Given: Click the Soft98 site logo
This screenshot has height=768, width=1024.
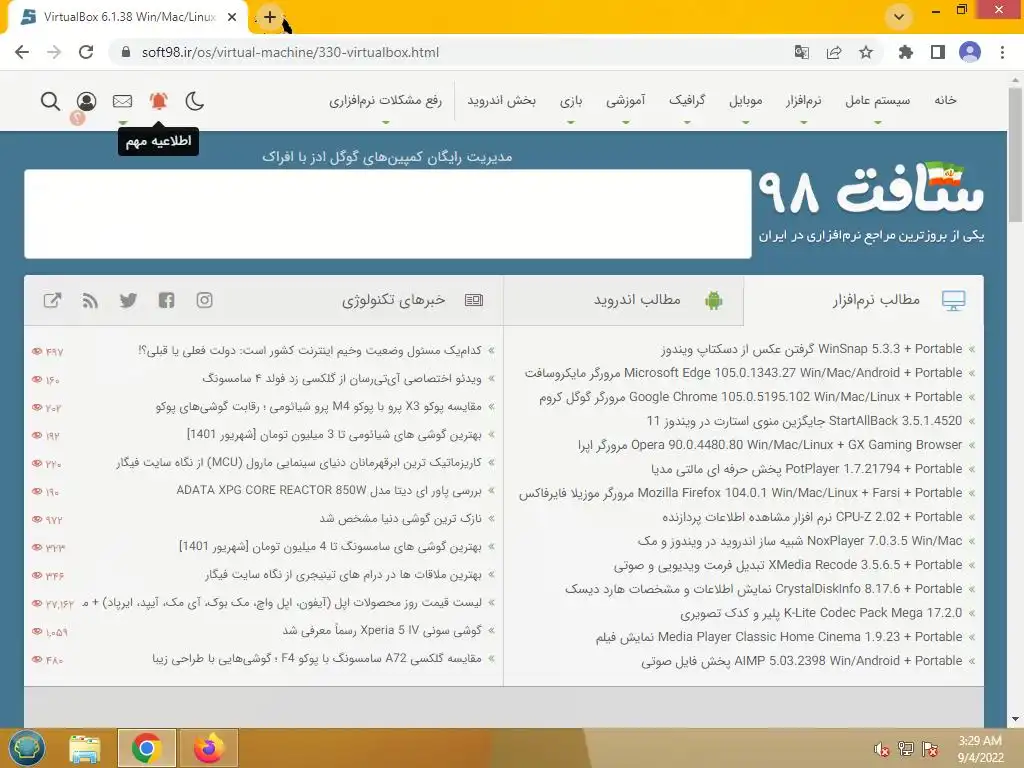Looking at the screenshot, I should pos(871,189).
